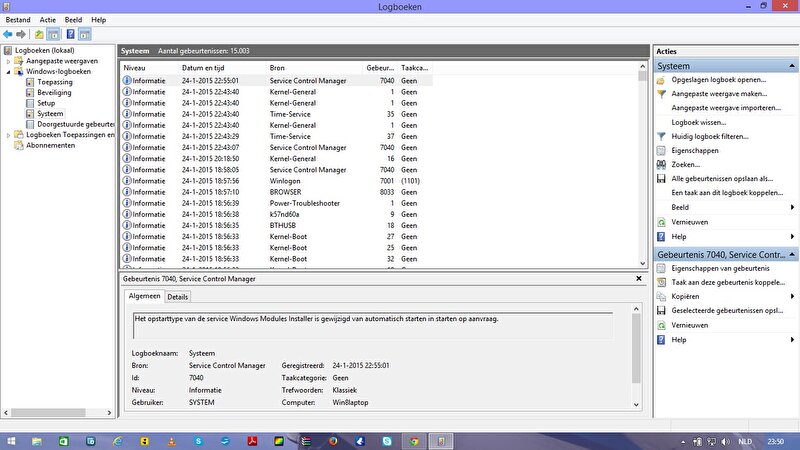Click the save icon for 'Alle gebeurtenissen opslaan als'

click(x=661, y=178)
